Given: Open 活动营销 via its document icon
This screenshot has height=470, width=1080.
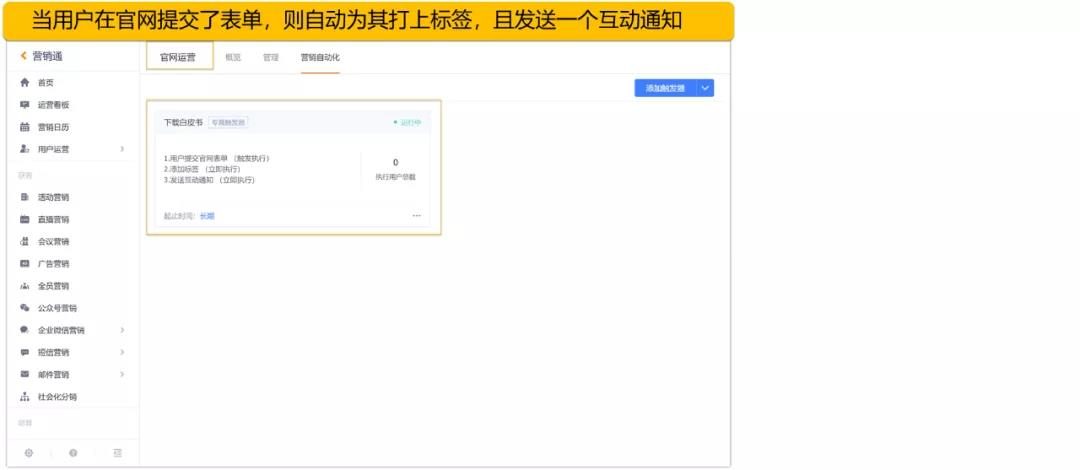Looking at the screenshot, I should [25, 197].
